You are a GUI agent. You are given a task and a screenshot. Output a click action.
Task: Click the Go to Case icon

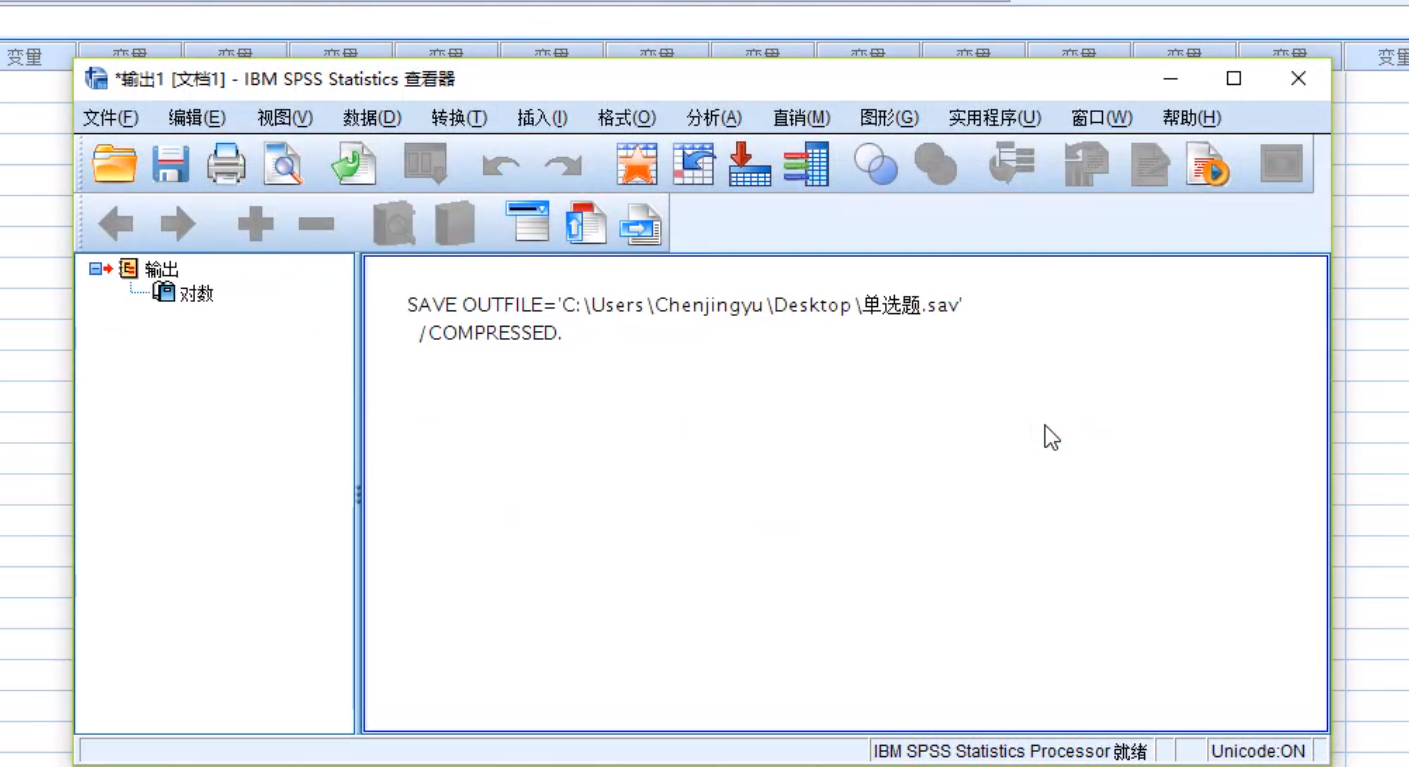pyautogui.click(x=693, y=164)
